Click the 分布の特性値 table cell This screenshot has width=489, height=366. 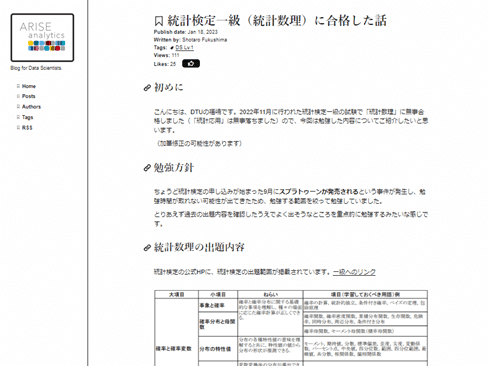pos(218,349)
